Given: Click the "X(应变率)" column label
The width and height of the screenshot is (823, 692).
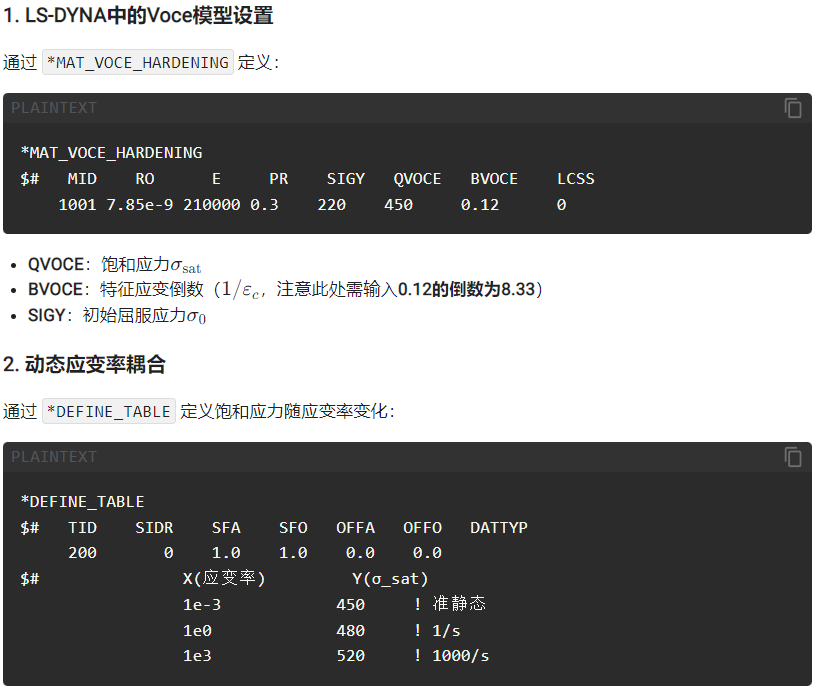Looking at the screenshot, I should [x=224, y=579].
